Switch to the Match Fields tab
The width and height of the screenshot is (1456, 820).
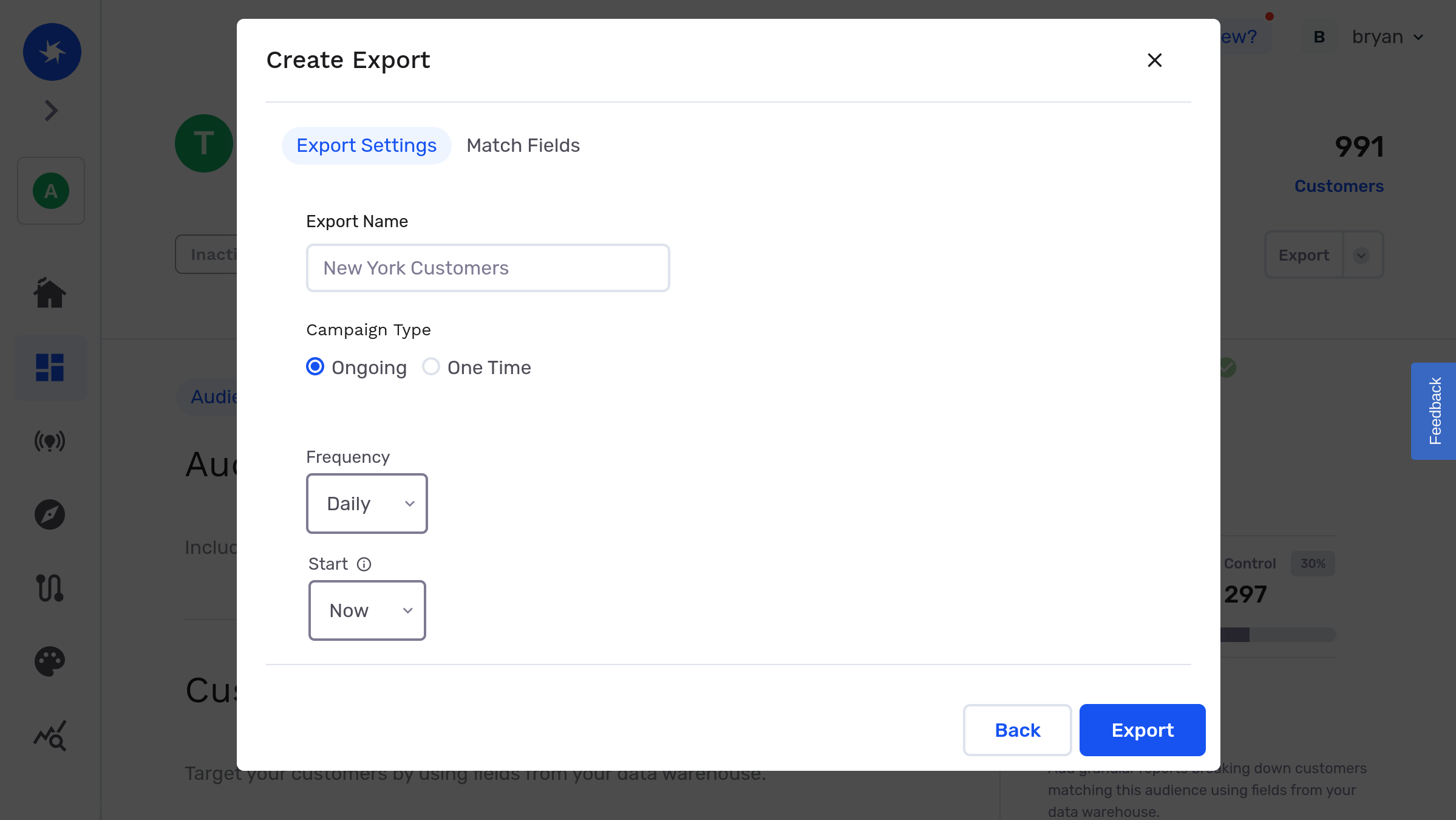point(523,146)
